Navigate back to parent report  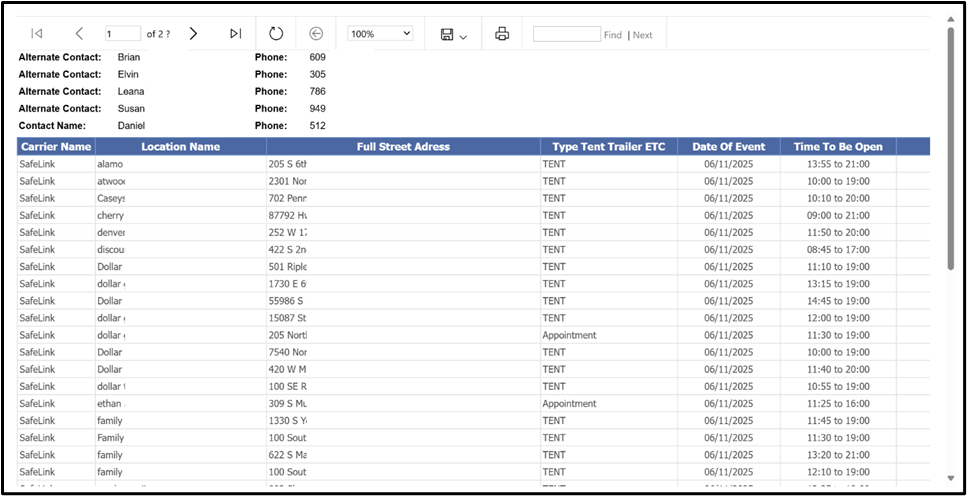[x=316, y=34]
